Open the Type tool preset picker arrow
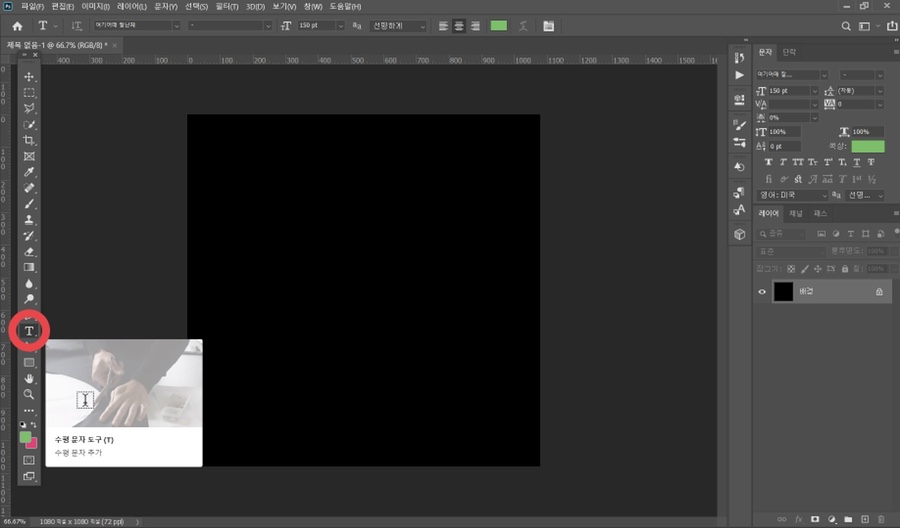 point(56,26)
